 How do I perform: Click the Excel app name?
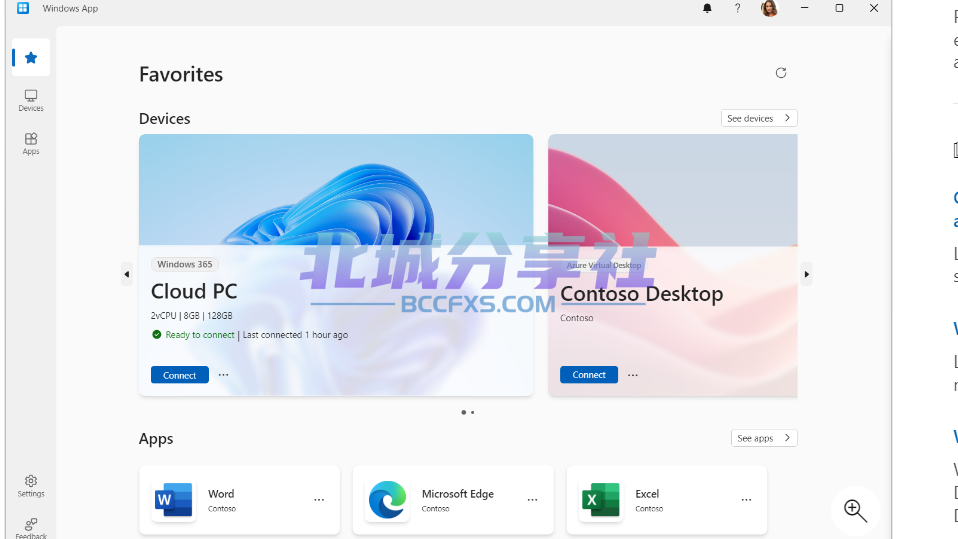click(647, 494)
